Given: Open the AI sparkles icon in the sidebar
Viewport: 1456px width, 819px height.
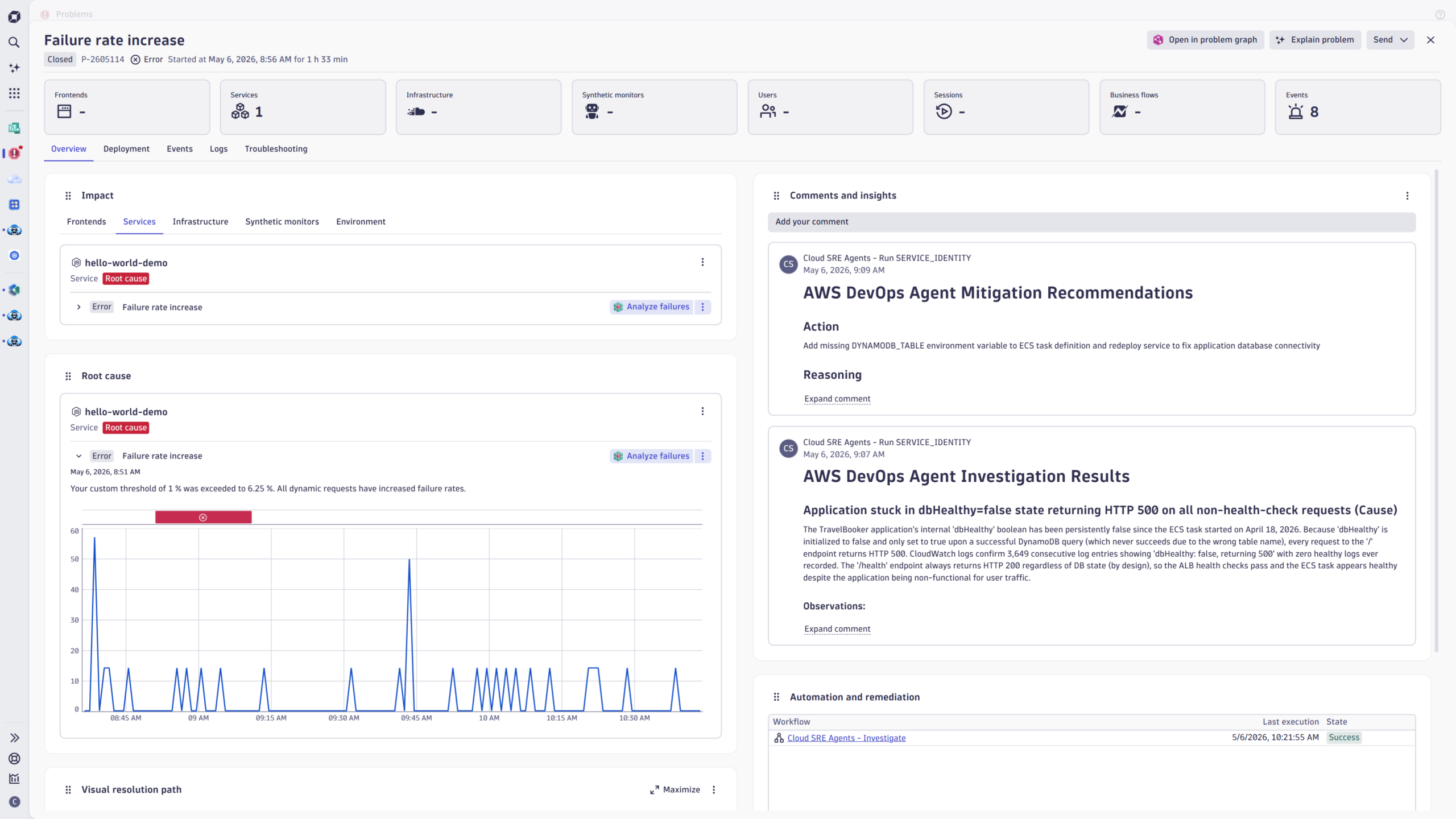Looking at the screenshot, I should coord(14,68).
